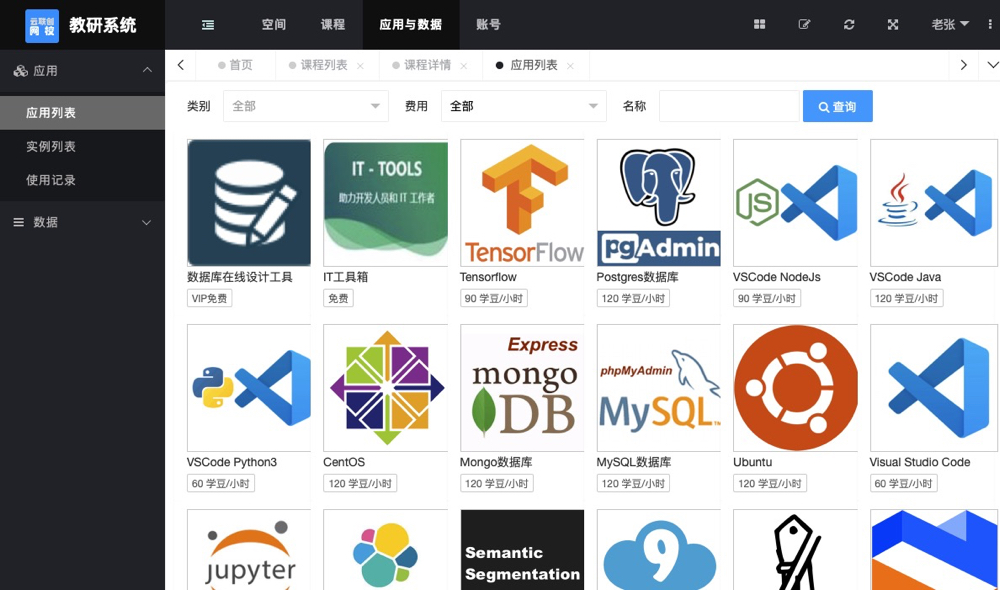Click the 云联创网校 logo icon
Image resolution: width=1000 pixels, height=590 pixels.
(42, 26)
